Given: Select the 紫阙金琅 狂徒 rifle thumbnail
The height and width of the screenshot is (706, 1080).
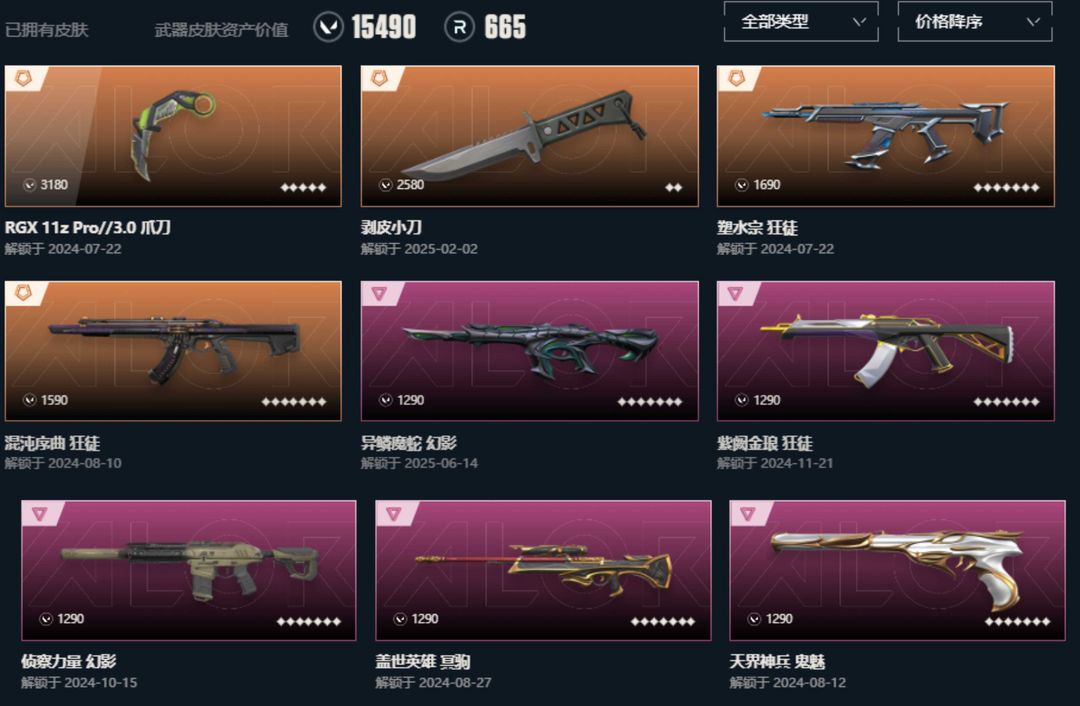Looking at the screenshot, I should [886, 351].
